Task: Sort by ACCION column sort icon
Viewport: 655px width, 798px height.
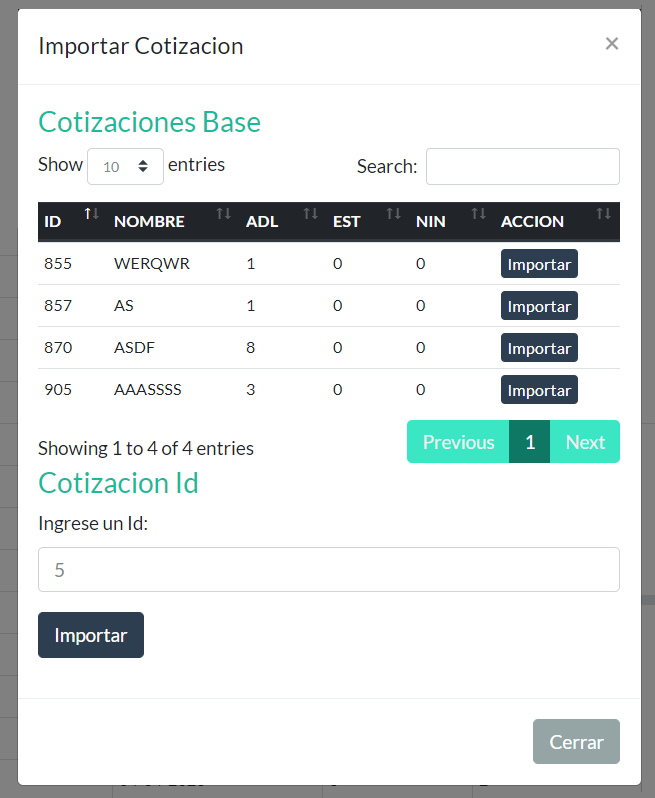Action: pyautogui.click(x=603, y=214)
